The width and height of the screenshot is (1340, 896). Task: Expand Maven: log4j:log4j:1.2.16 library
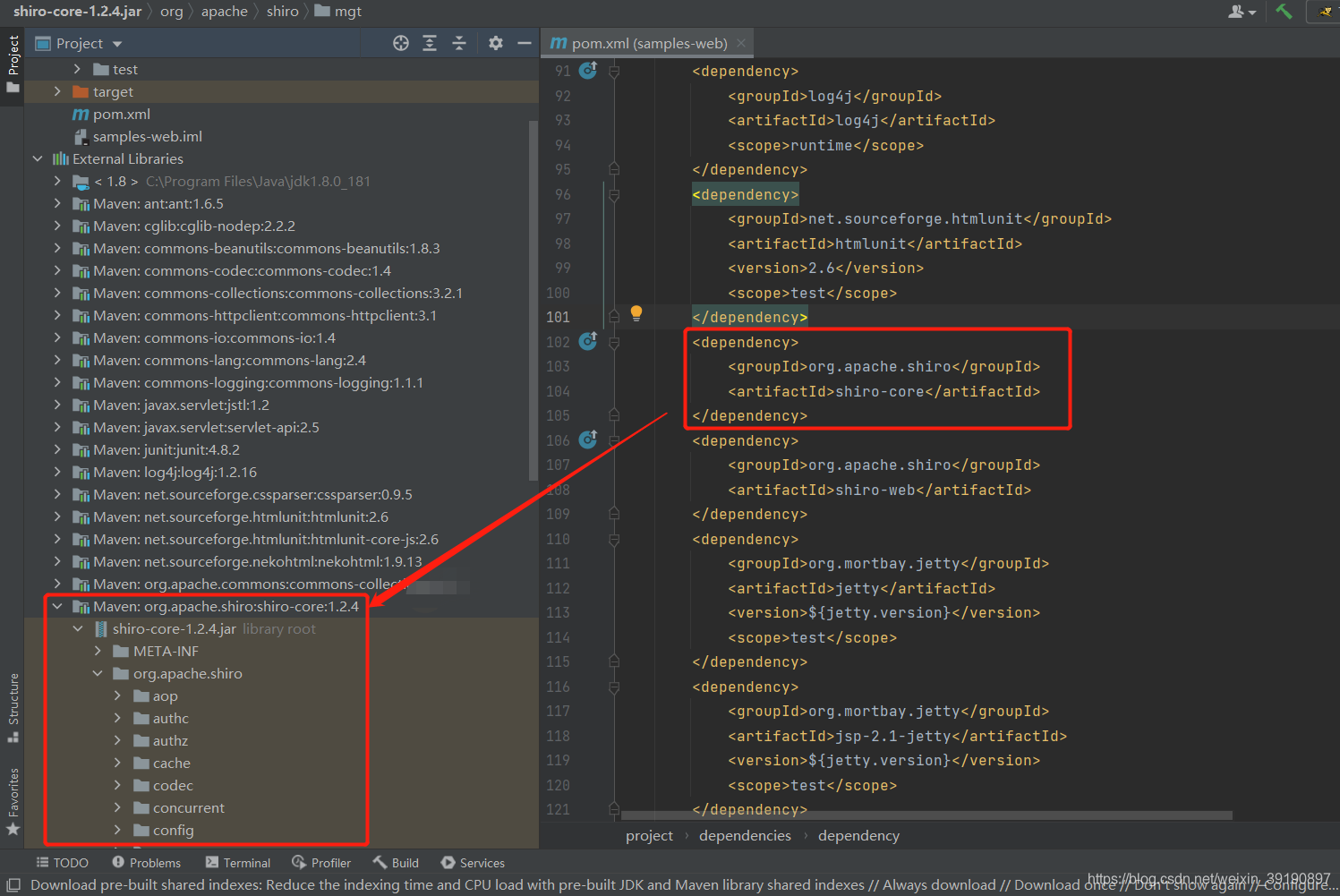57,472
